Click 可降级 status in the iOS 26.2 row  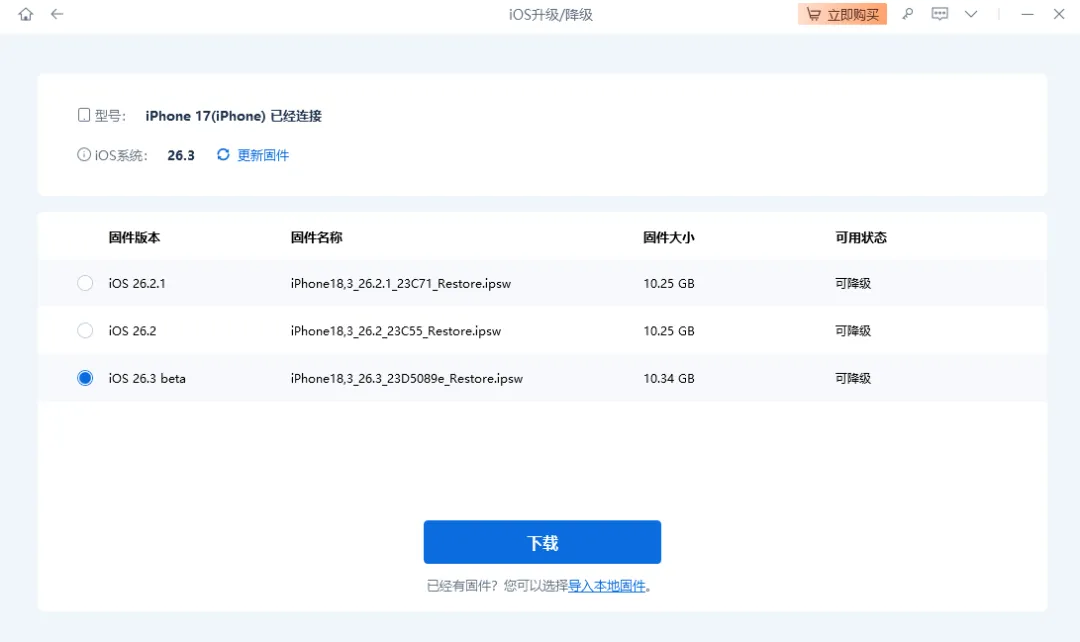click(x=853, y=331)
